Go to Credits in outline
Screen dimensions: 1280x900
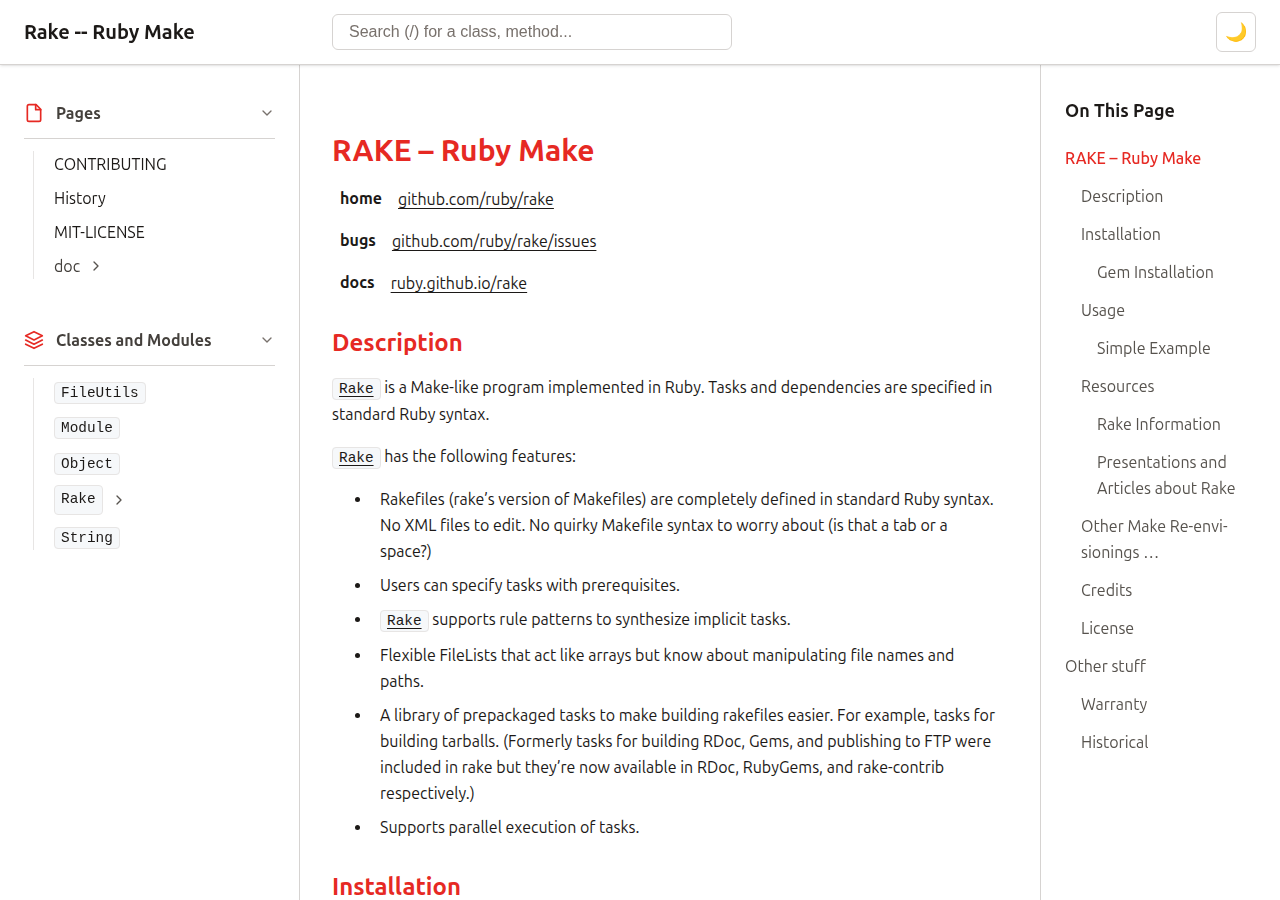1107,590
